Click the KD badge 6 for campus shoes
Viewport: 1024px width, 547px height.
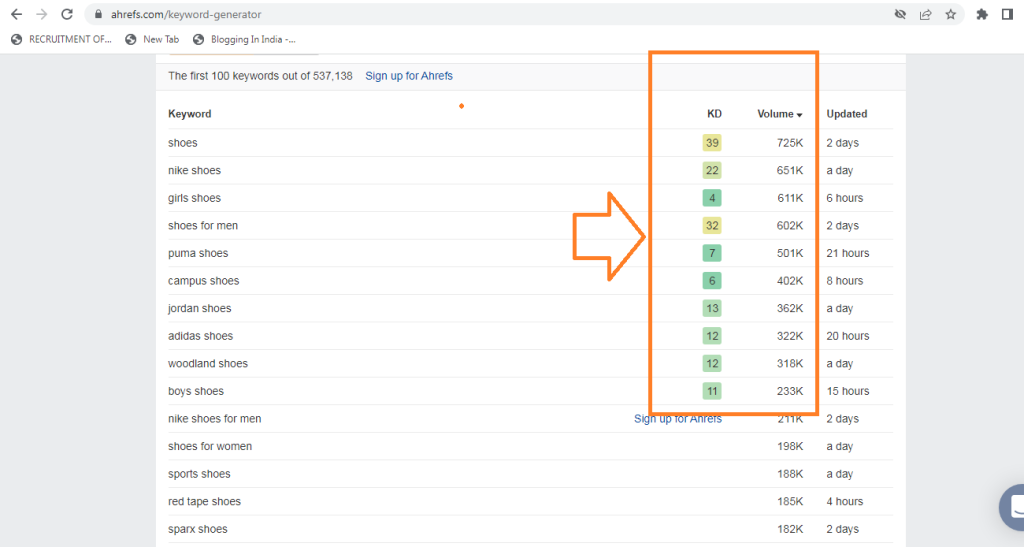pos(712,281)
